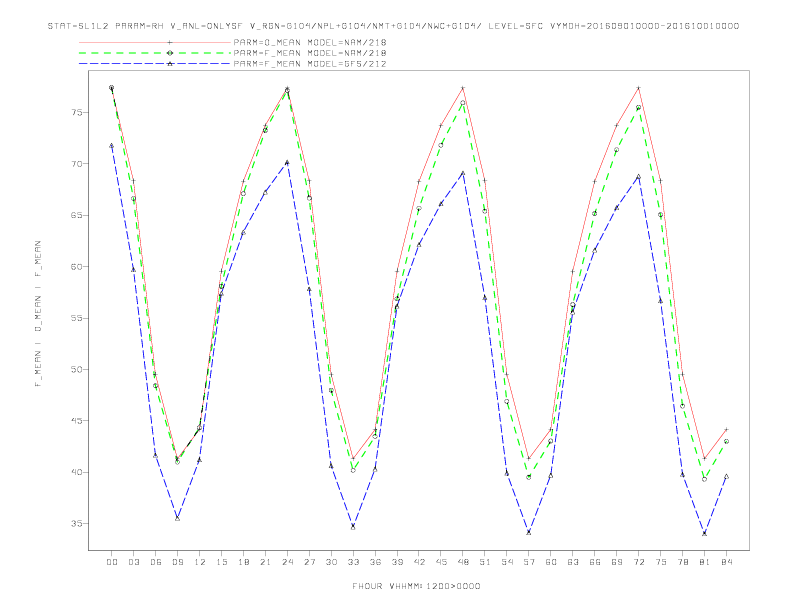
Task: Click forecast hour 42 on x-axis
Action: coord(419,562)
